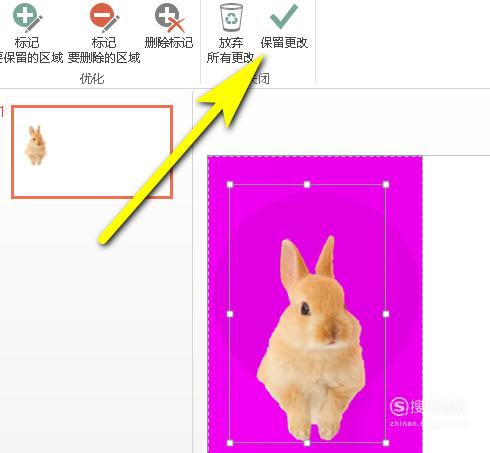
Task: Select slide 1 thumbnail with rabbit
Action: [92, 152]
